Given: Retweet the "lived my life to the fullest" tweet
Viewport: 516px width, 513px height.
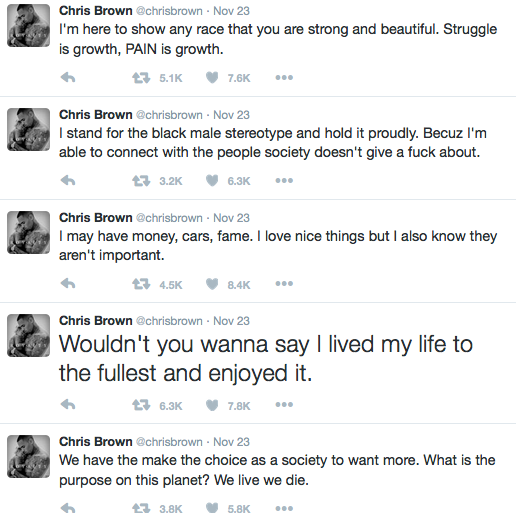Looking at the screenshot, I should pyautogui.click(x=141, y=405).
